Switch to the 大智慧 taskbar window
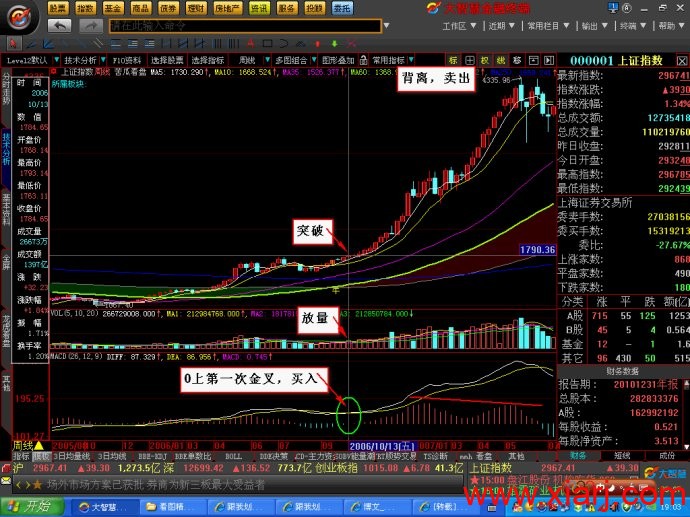Screen dimensions: 690x517 point(104,507)
